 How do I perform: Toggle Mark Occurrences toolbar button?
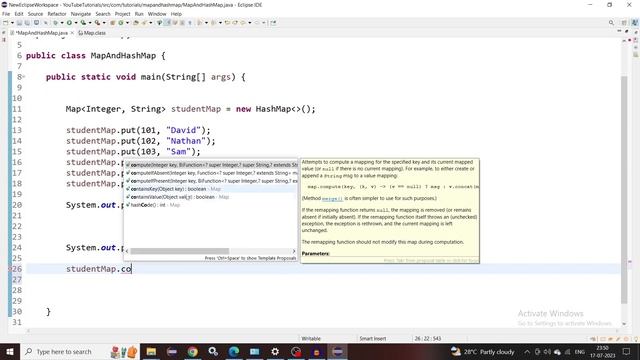[167, 23]
